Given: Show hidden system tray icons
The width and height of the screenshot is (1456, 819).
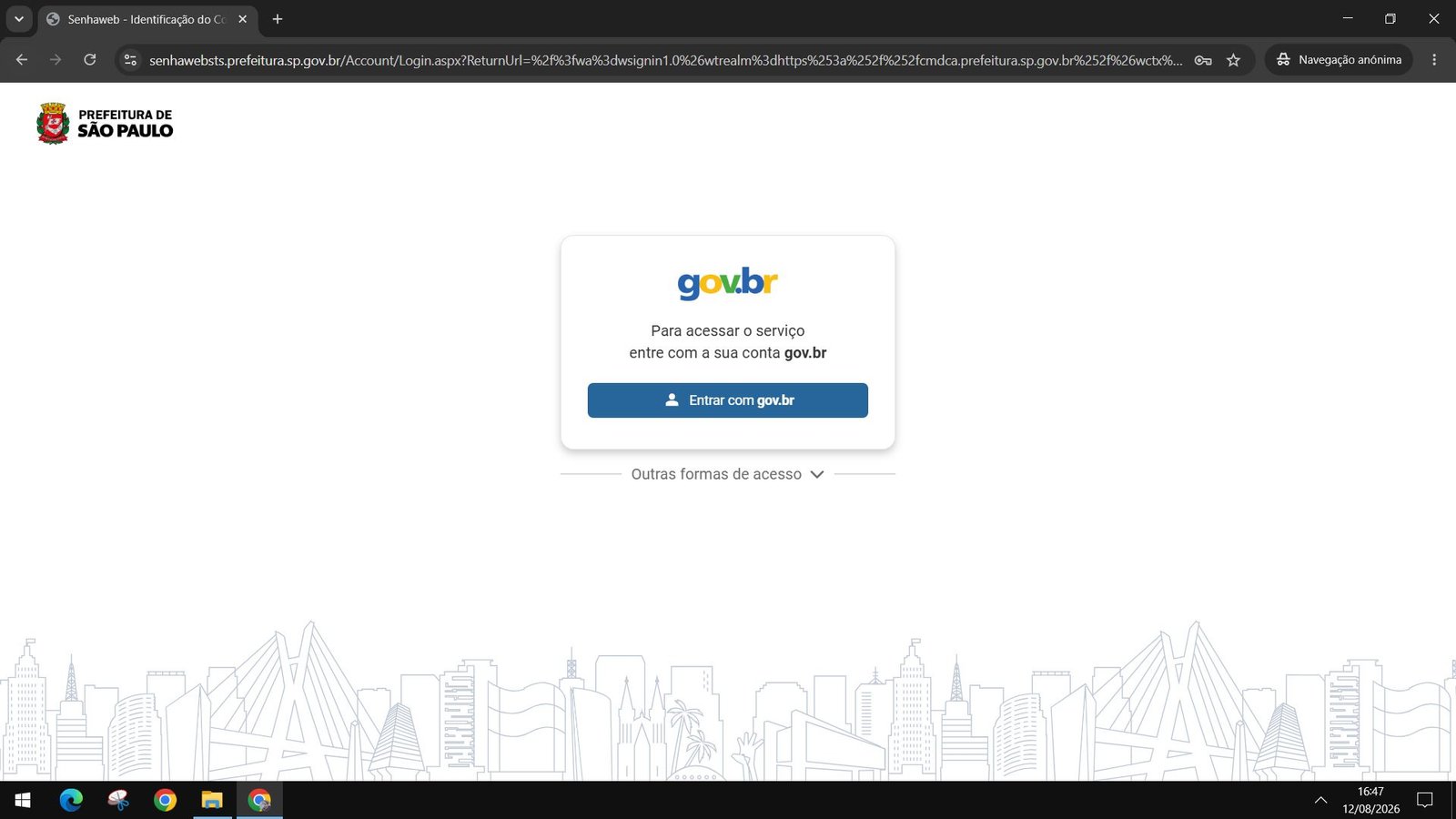Looking at the screenshot, I should click(1320, 801).
